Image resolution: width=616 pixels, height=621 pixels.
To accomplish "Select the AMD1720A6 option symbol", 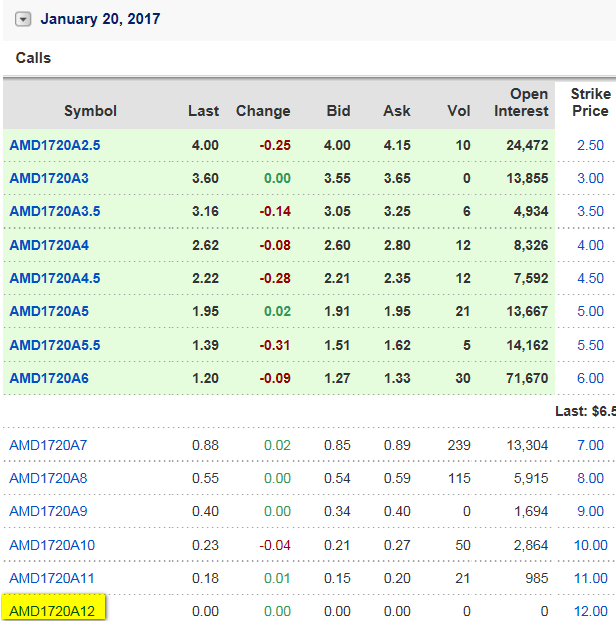I will (49, 378).
